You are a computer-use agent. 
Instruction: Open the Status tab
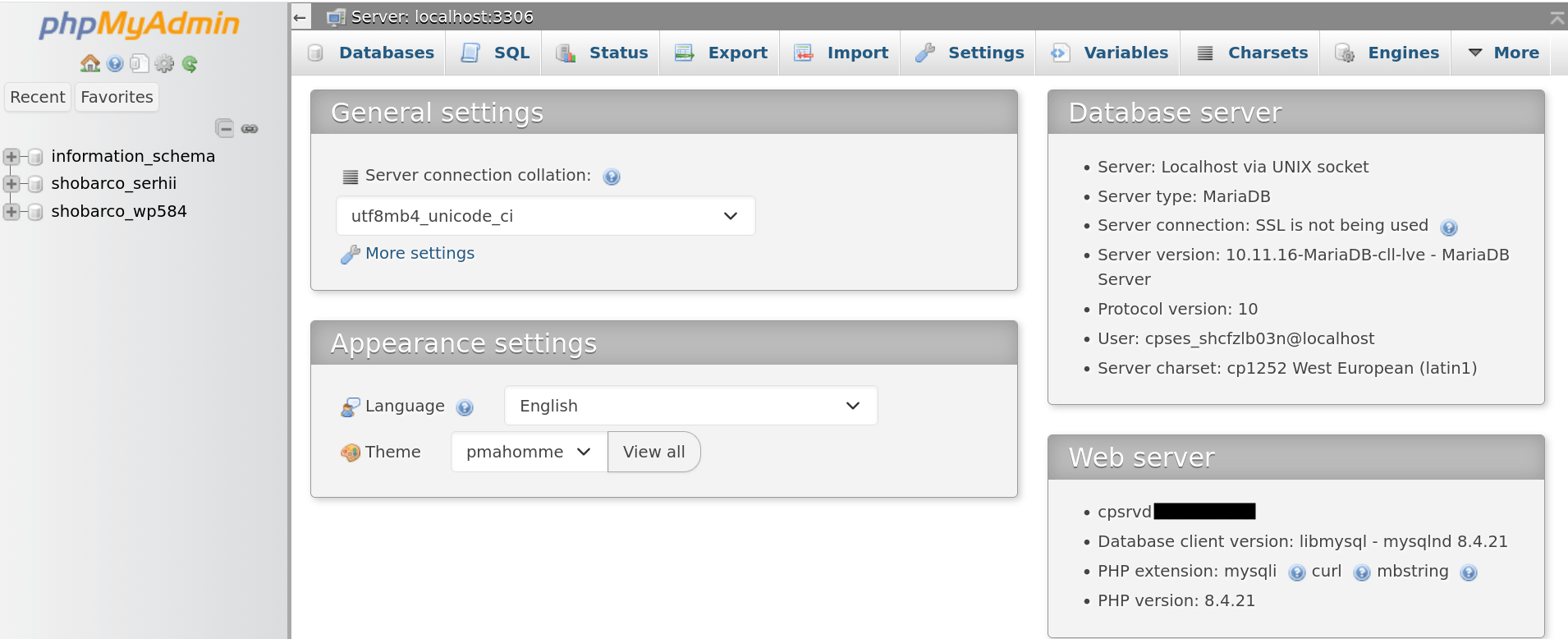click(602, 53)
